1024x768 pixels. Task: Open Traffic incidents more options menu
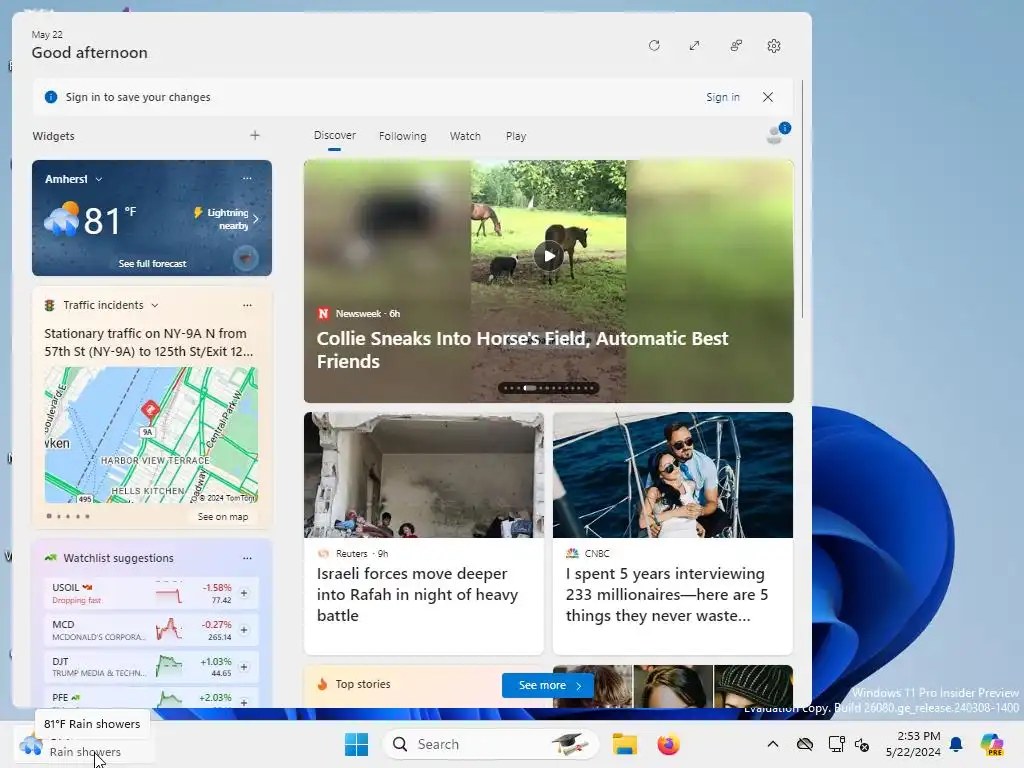(x=247, y=305)
